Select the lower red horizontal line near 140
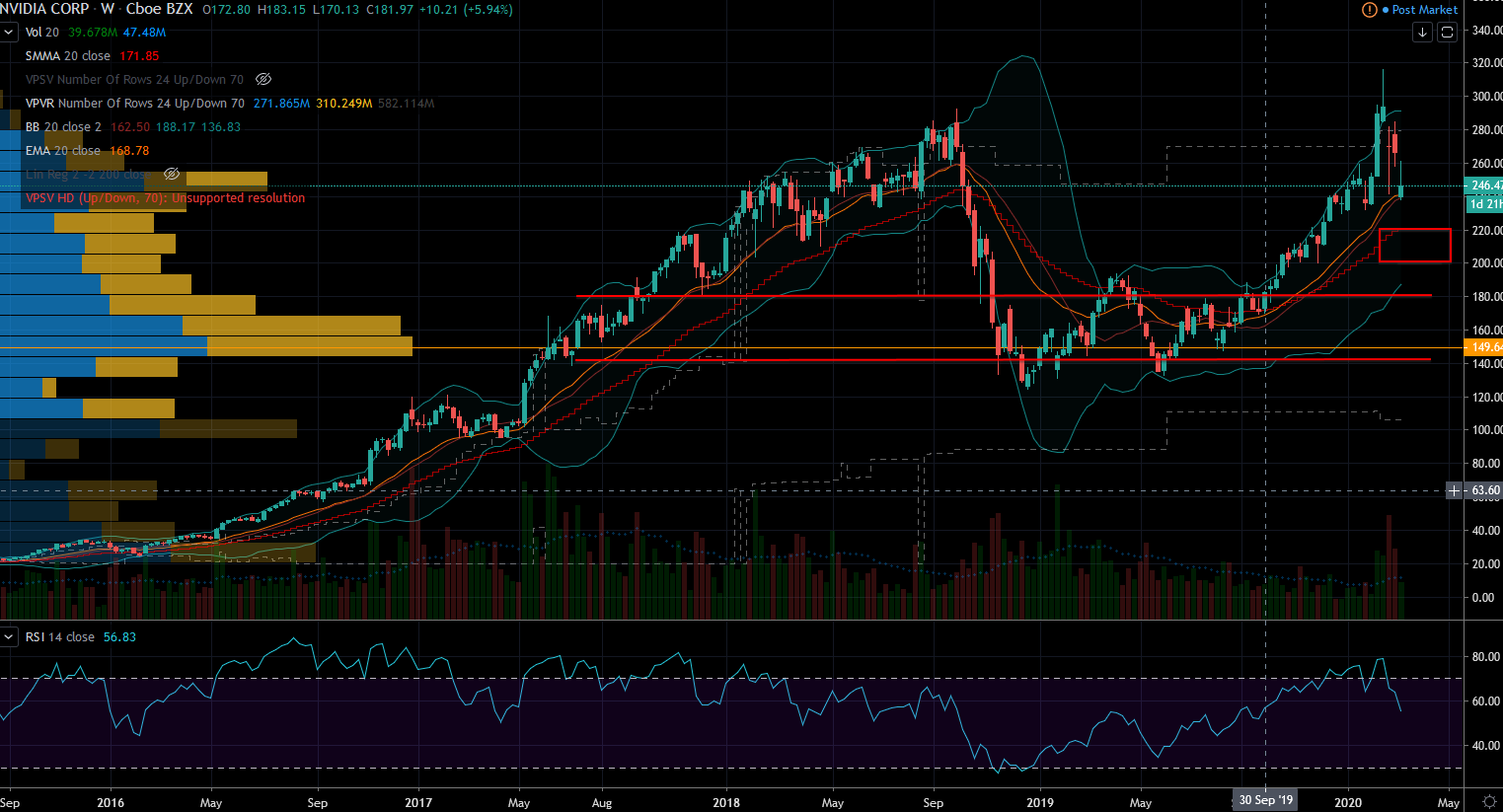 [x=1004, y=360]
